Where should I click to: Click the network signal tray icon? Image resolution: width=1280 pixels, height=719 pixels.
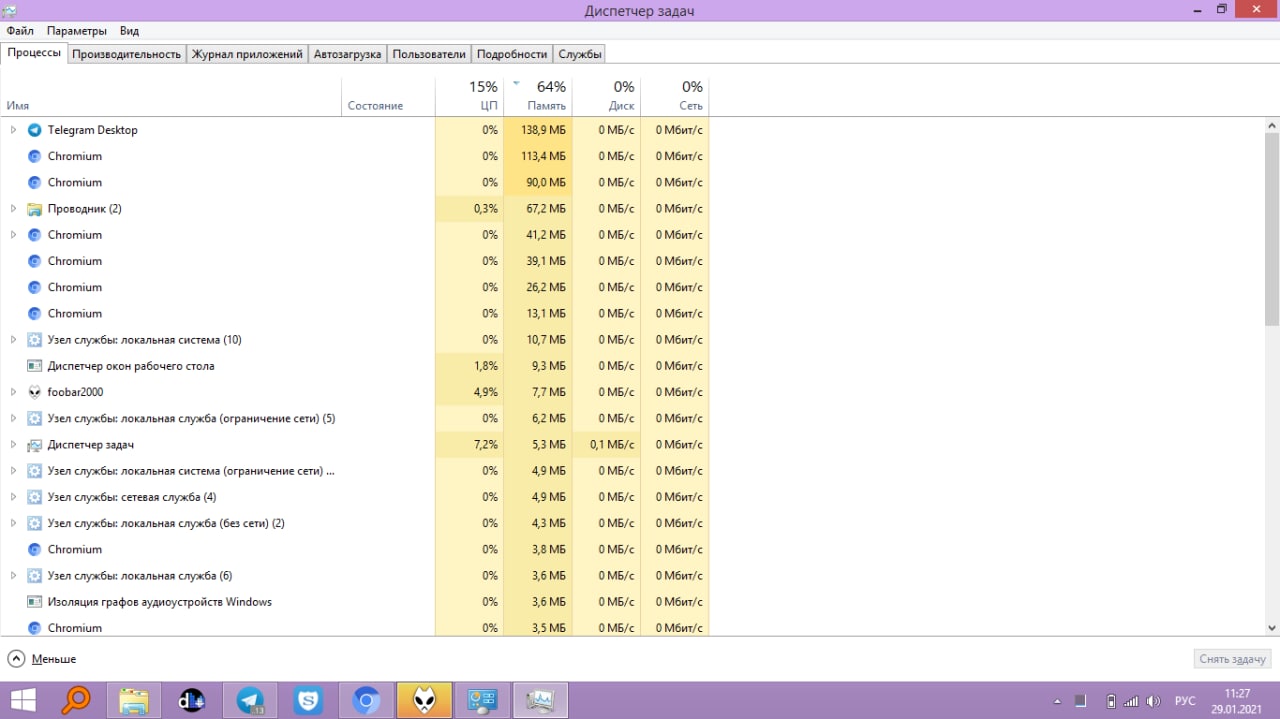point(1131,701)
